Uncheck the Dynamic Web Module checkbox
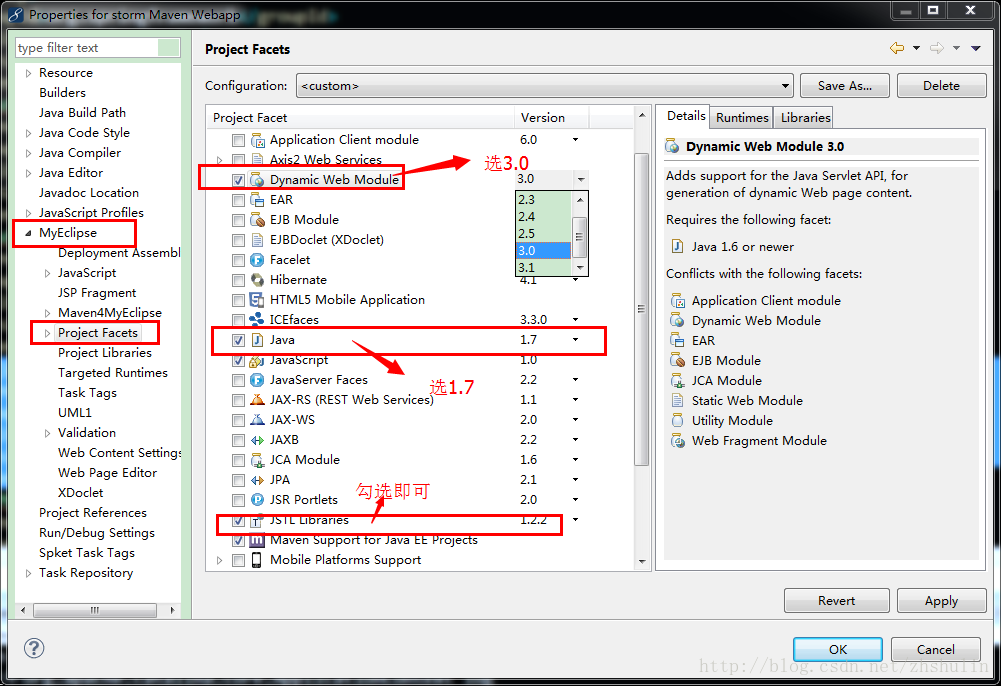This screenshot has width=1001, height=686. (238, 180)
